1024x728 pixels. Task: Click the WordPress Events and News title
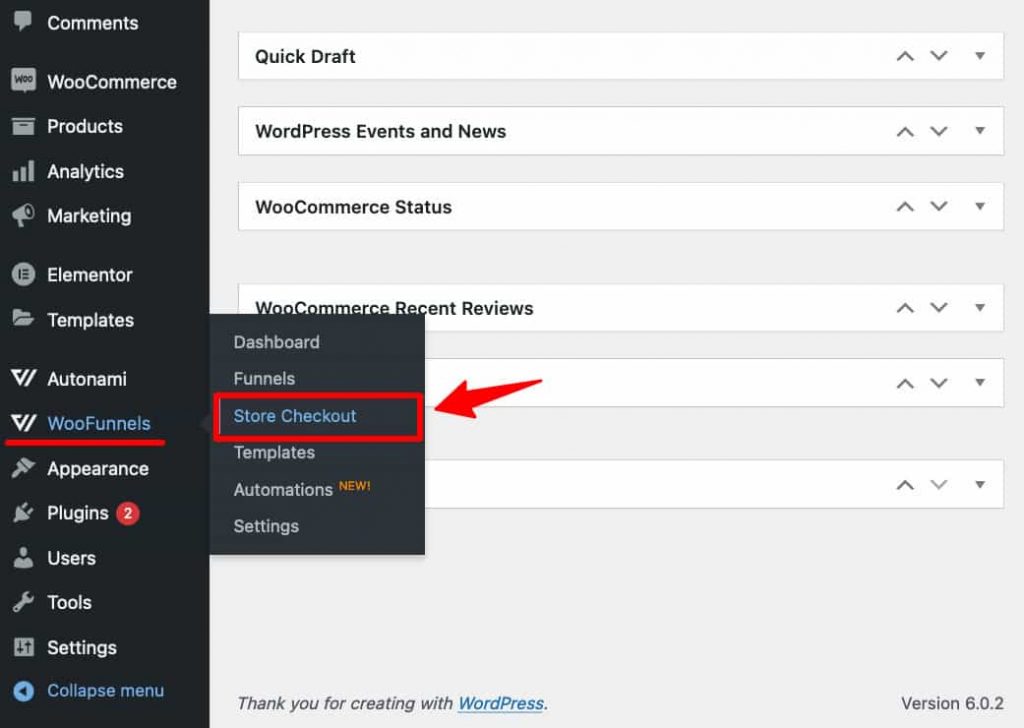pyautogui.click(x=380, y=131)
